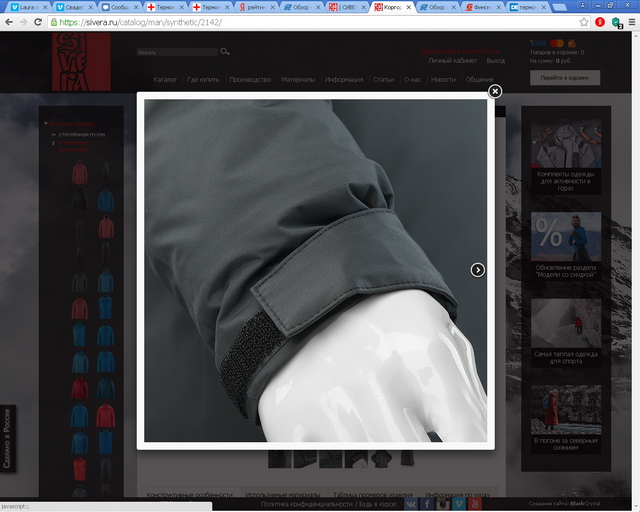Open a new browser tab
640x512 pixels.
coord(559,7)
